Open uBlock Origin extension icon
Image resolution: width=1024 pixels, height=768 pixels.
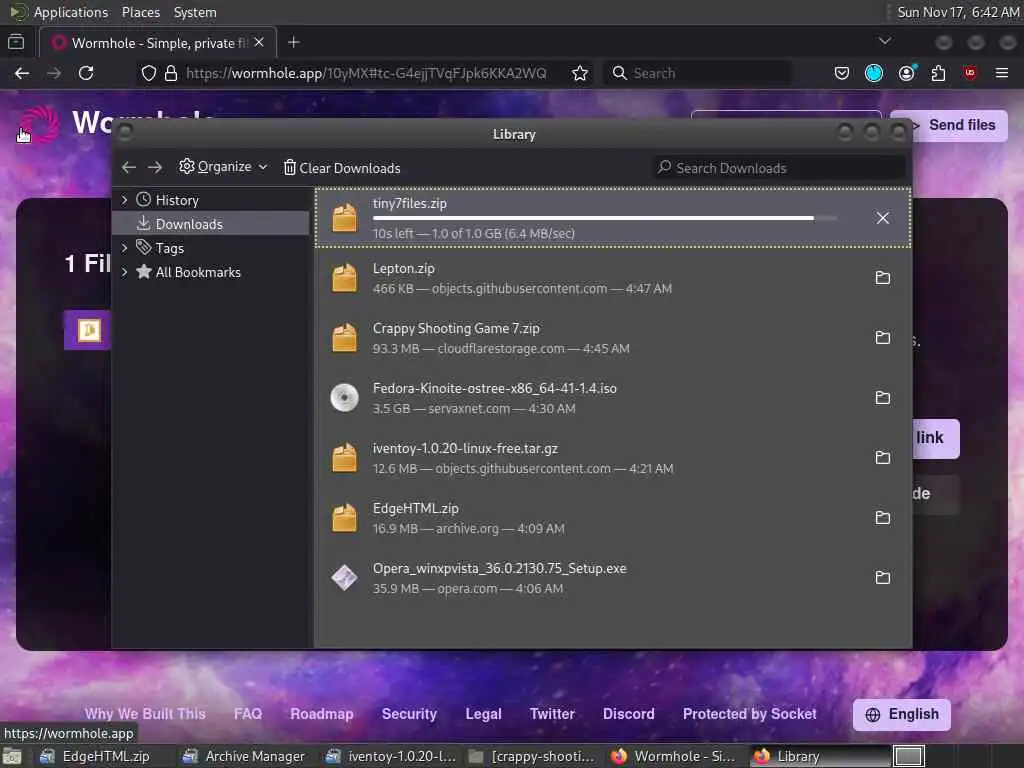pyautogui.click(x=970, y=73)
